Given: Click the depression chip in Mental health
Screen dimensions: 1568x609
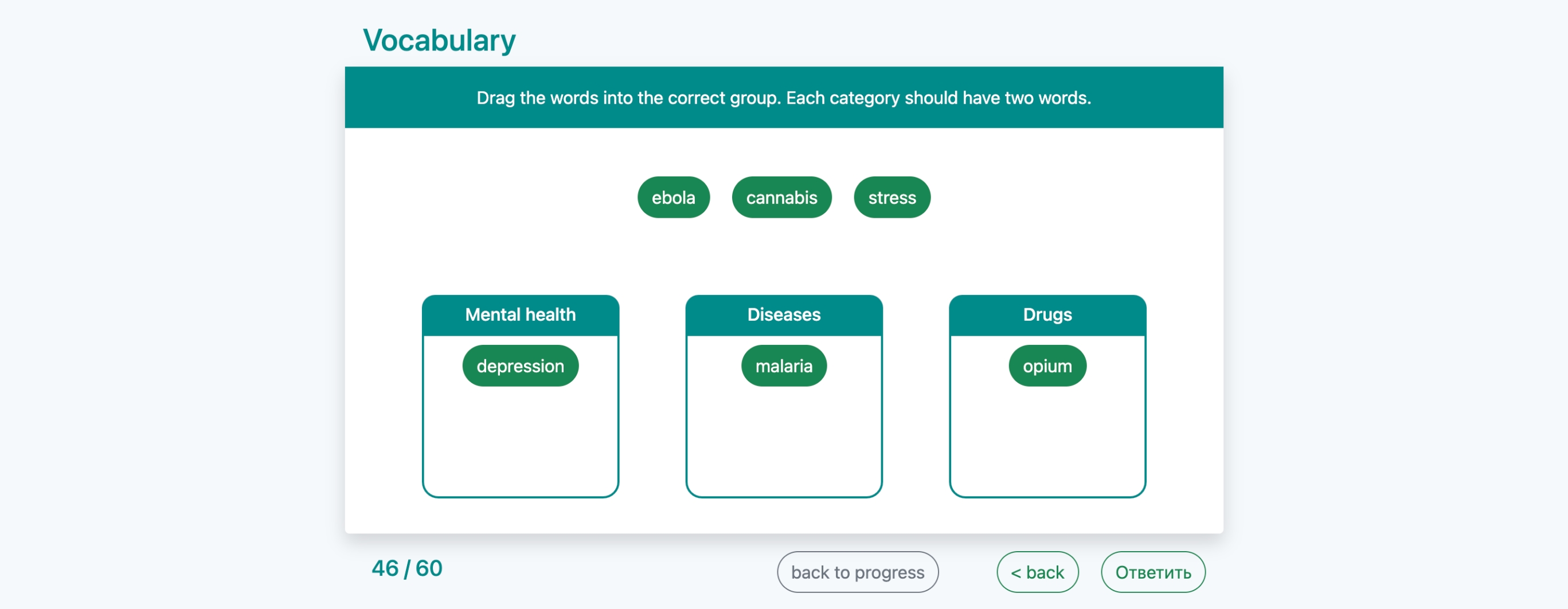Looking at the screenshot, I should pyautogui.click(x=520, y=366).
